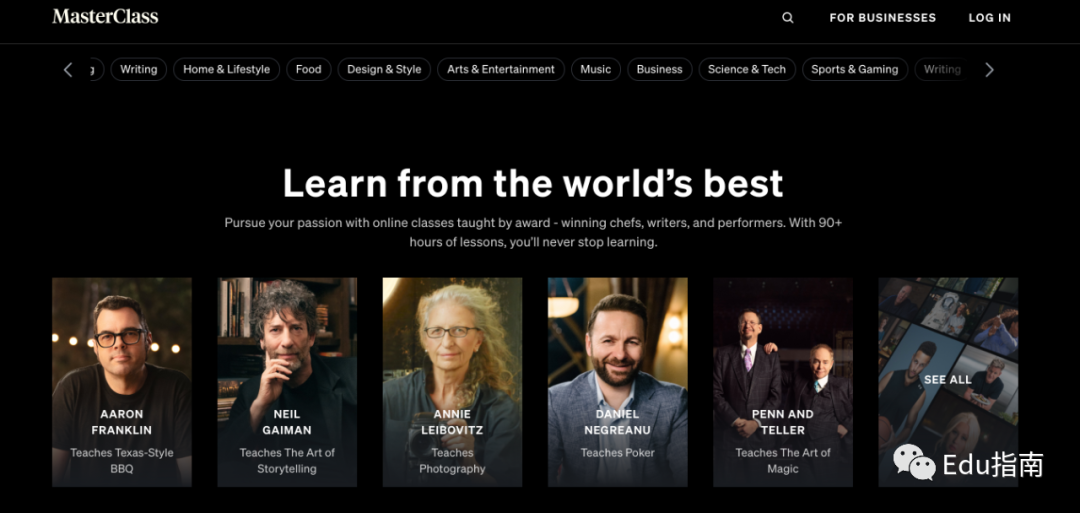1080x513 pixels.
Task: Open the For Businesses link
Action: pyautogui.click(x=882, y=17)
